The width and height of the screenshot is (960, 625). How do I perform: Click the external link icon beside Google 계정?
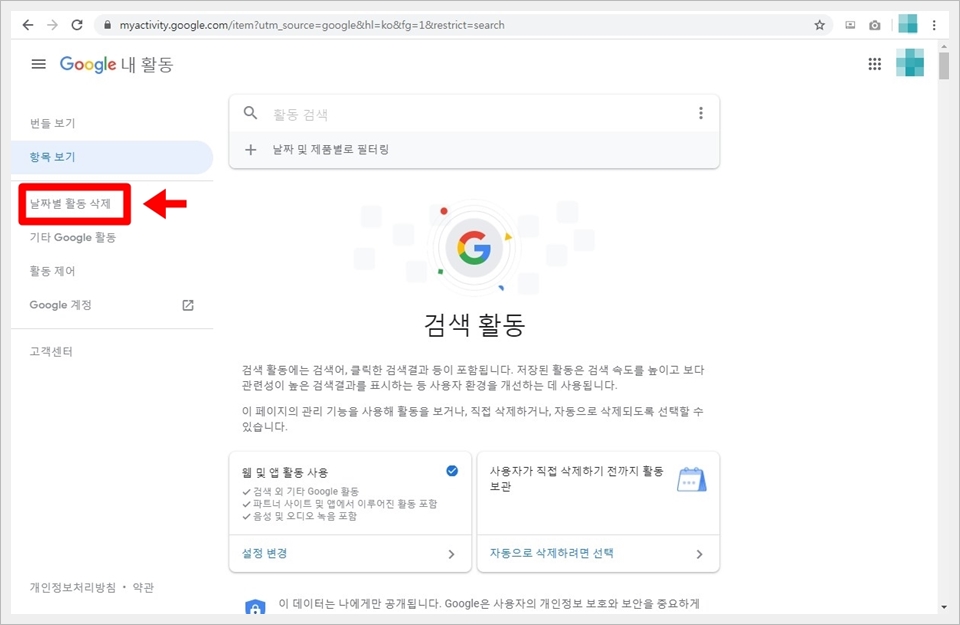point(188,305)
